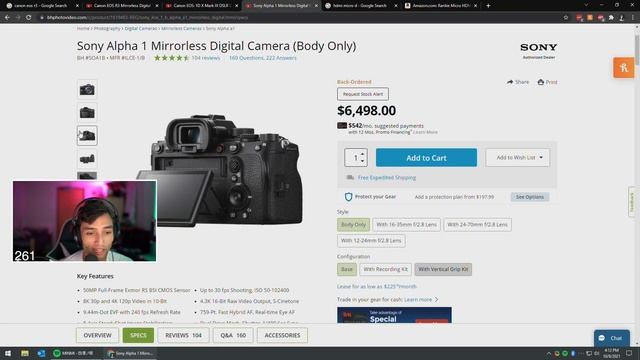Open the Add to Wish List dropdown
640x360 pixels.
tap(518, 158)
